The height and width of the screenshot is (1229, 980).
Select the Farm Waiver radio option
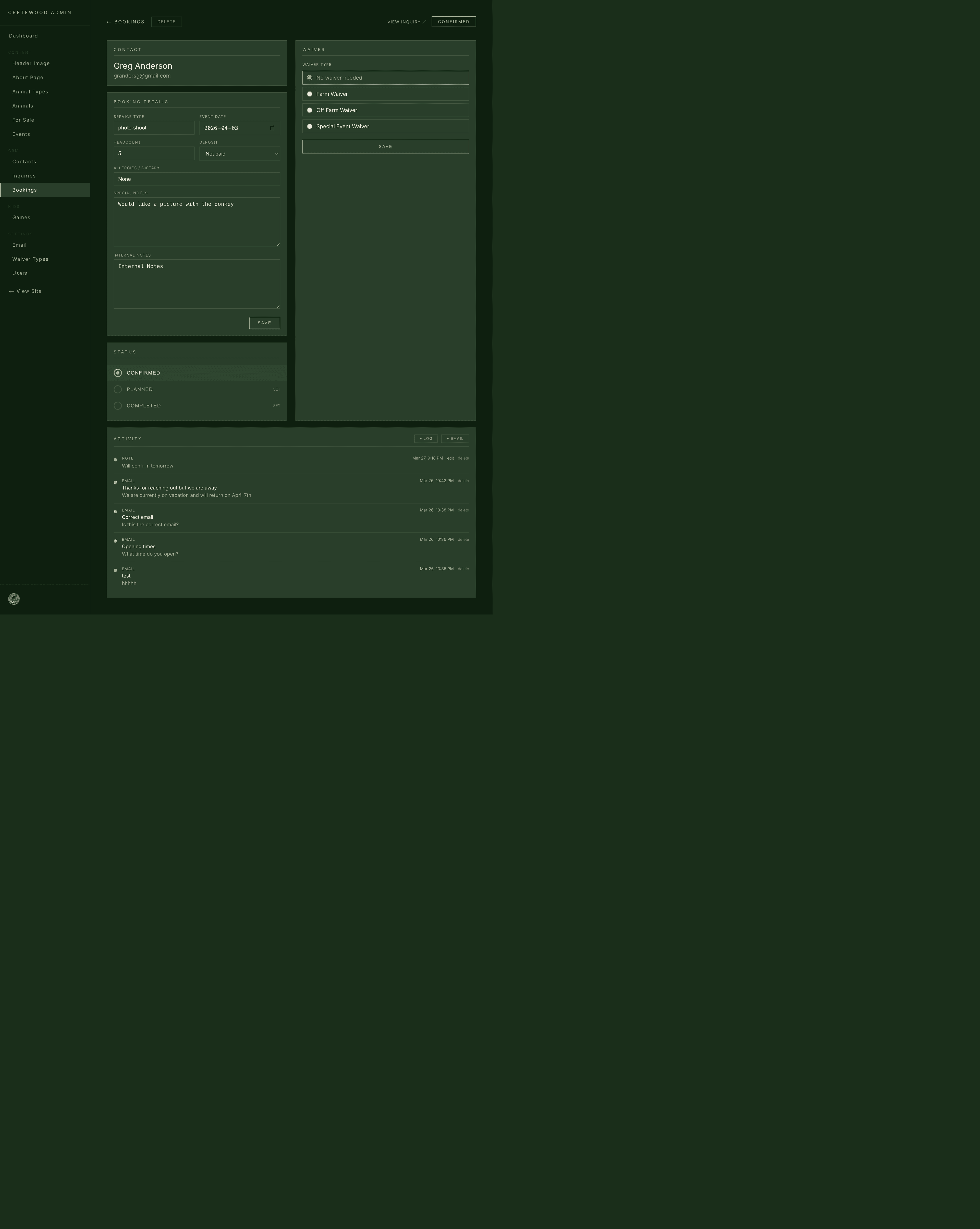coord(310,94)
